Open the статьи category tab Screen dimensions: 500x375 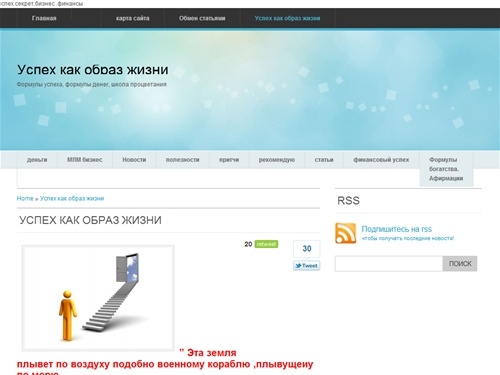click(324, 160)
